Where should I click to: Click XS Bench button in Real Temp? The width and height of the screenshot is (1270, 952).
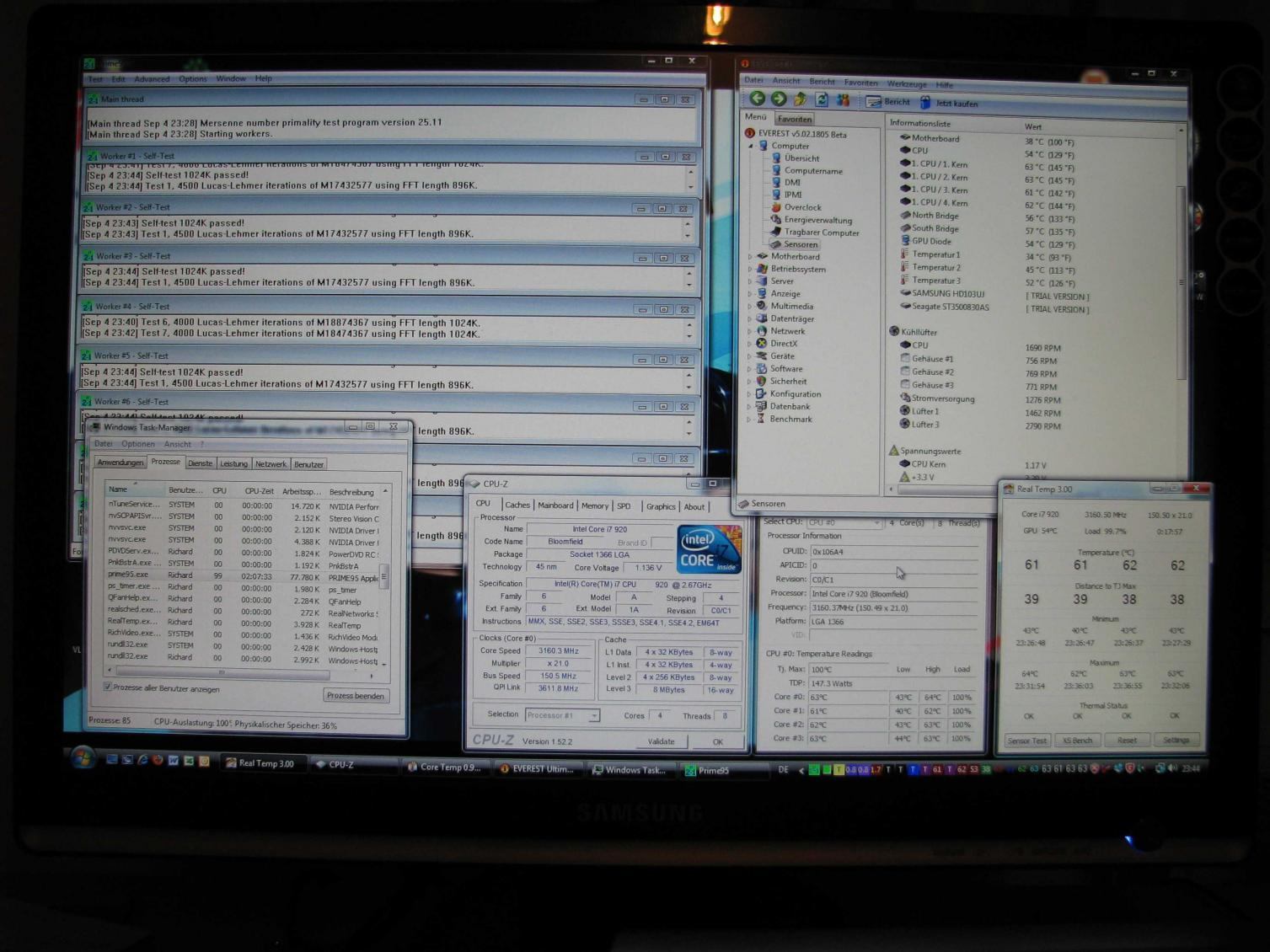click(1077, 741)
